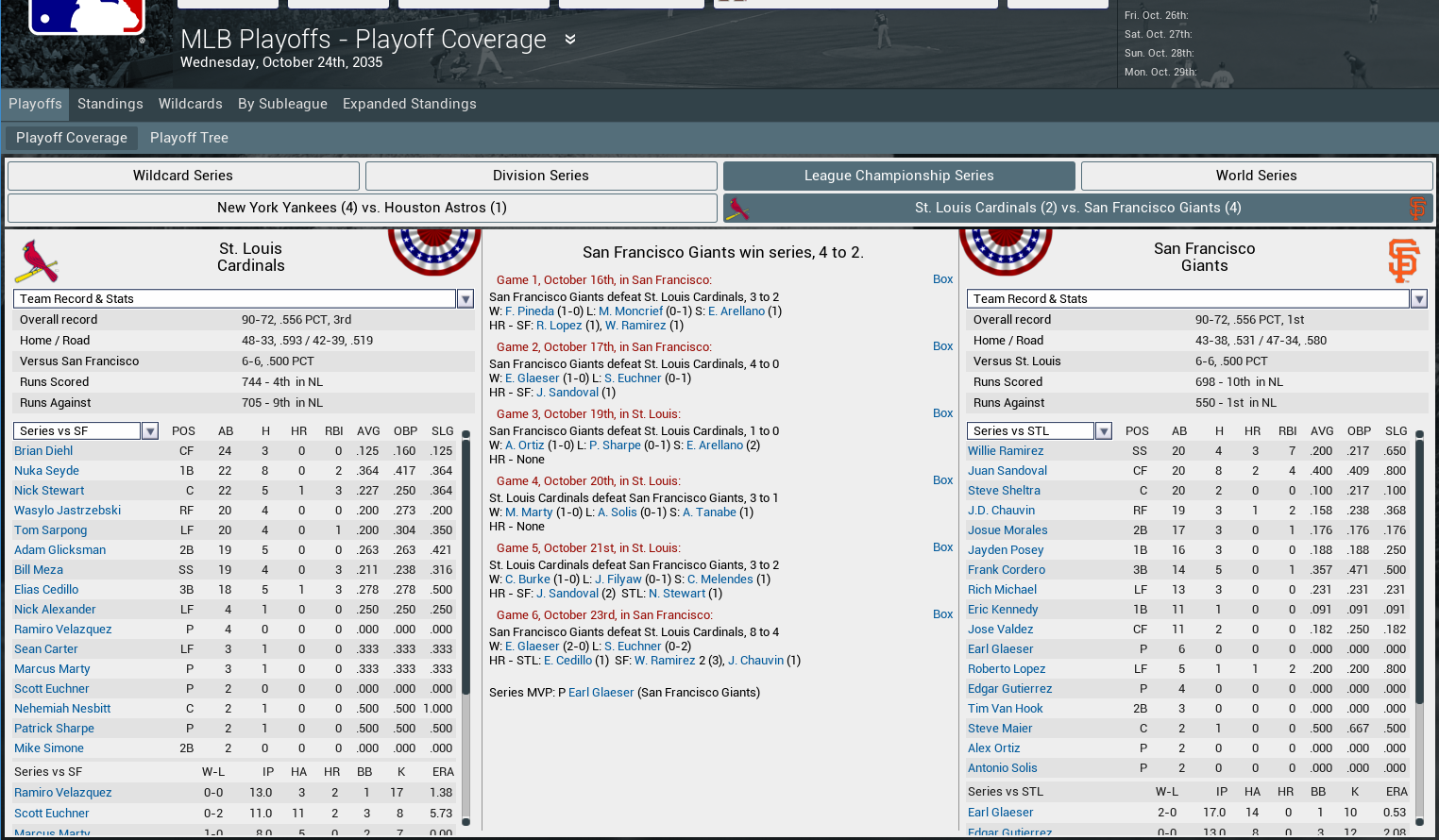Viewport: 1439px width, 840px height.
Task: Switch to the Standings tab
Action: 110,104
